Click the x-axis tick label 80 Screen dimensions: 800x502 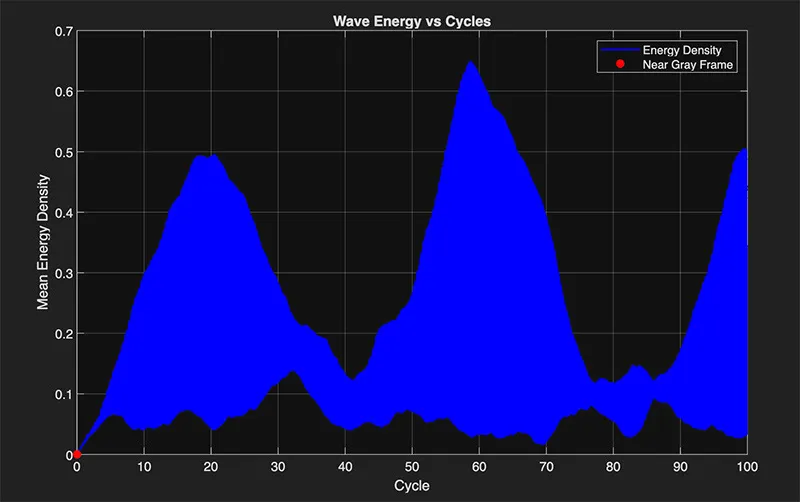[x=613, y=467]
